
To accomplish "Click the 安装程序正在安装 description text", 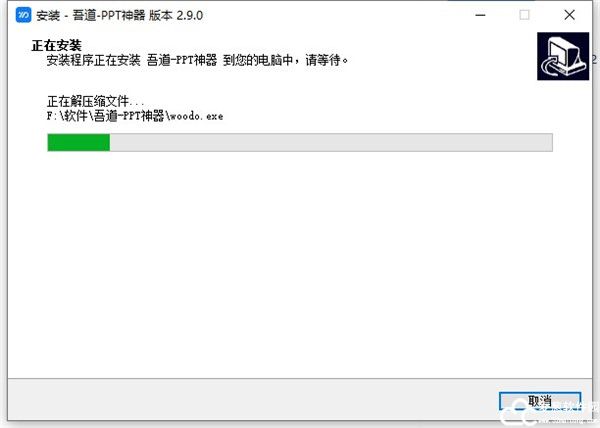I will click(93, 60).
